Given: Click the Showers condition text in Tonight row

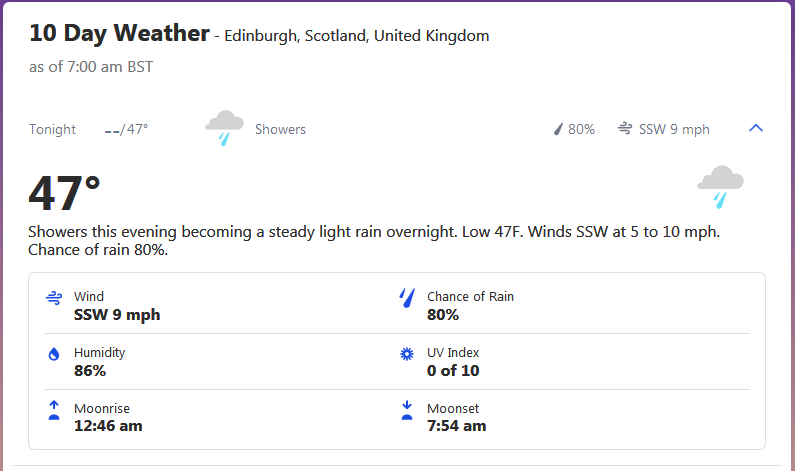Looking at the screenshot, I should tap(280, 129).
